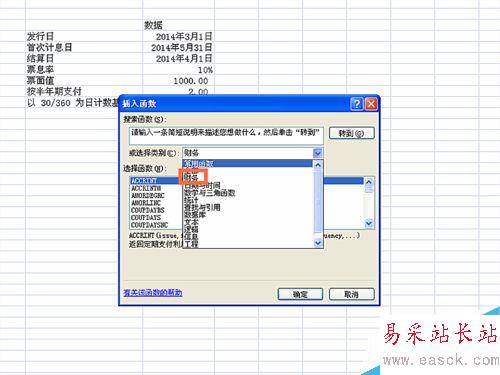Click the 以 30/360 为日计数基准 cell

pyautogui.click(x=73, y=103)
